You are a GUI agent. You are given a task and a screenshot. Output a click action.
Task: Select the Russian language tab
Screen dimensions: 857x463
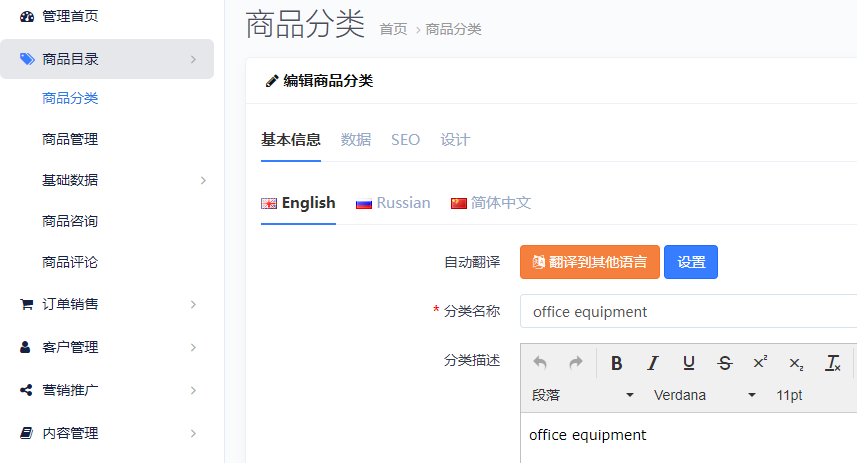pyautogui.click(x=393, y=203)
